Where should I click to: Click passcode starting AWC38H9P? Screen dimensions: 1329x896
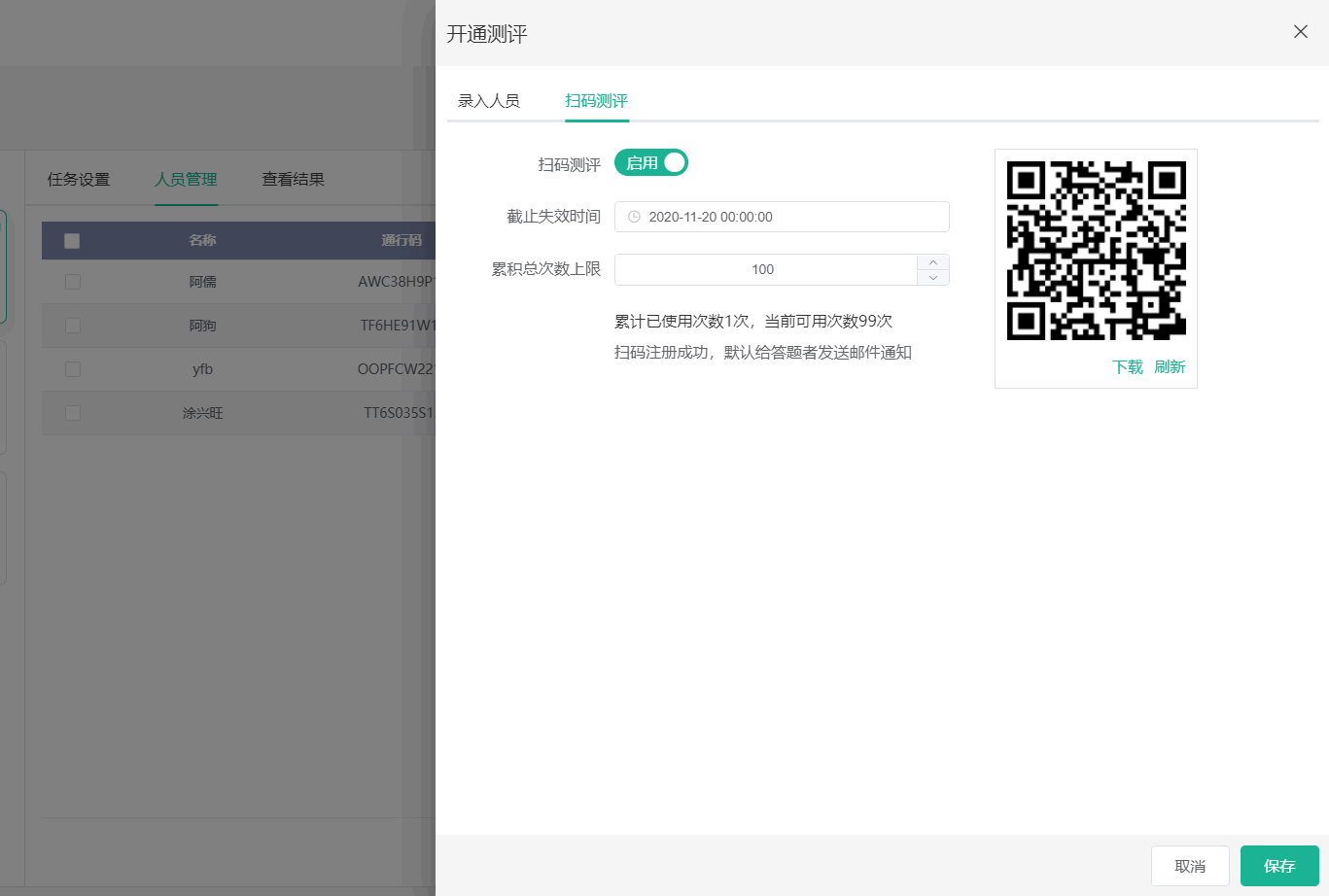(x=397, y=282)
